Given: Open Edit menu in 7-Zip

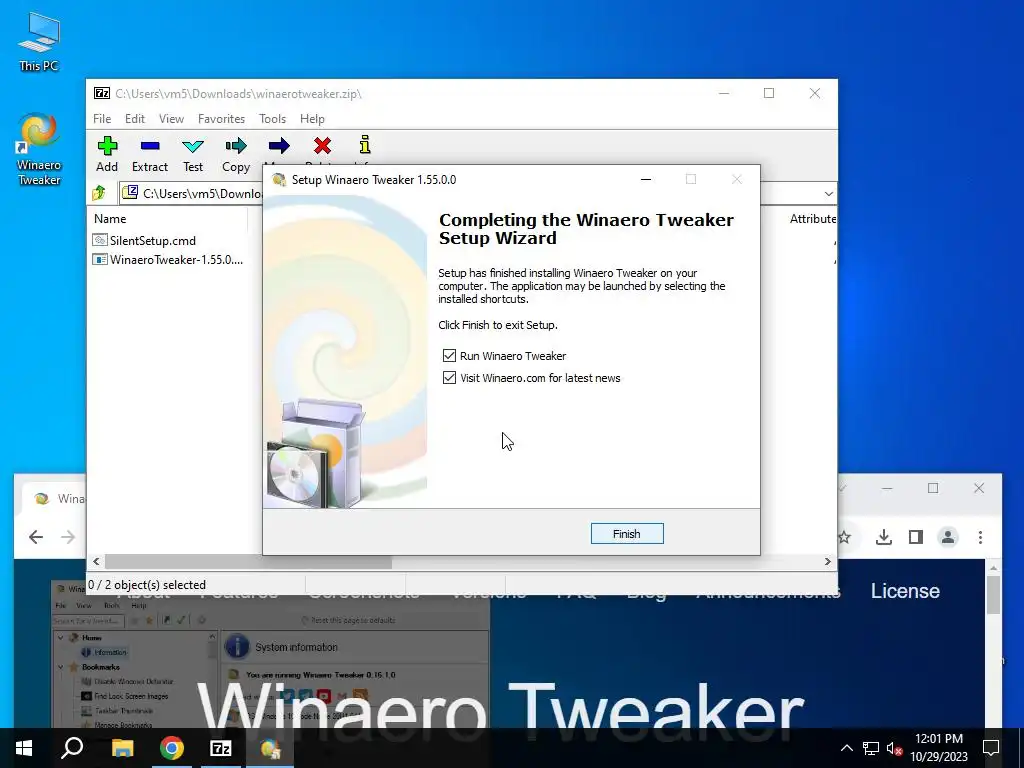Looking at the screenshot, I should point(135,119).
